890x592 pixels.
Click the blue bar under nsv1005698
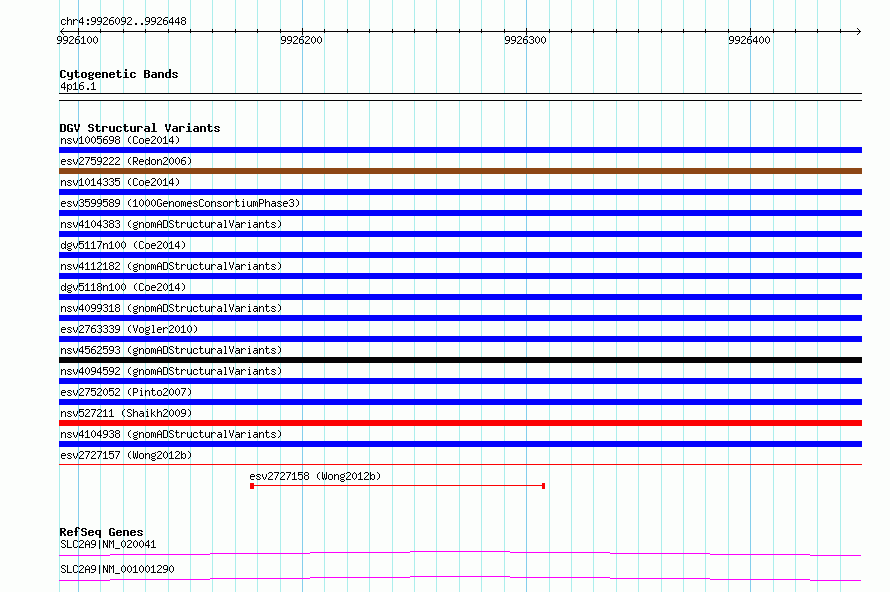460,150
